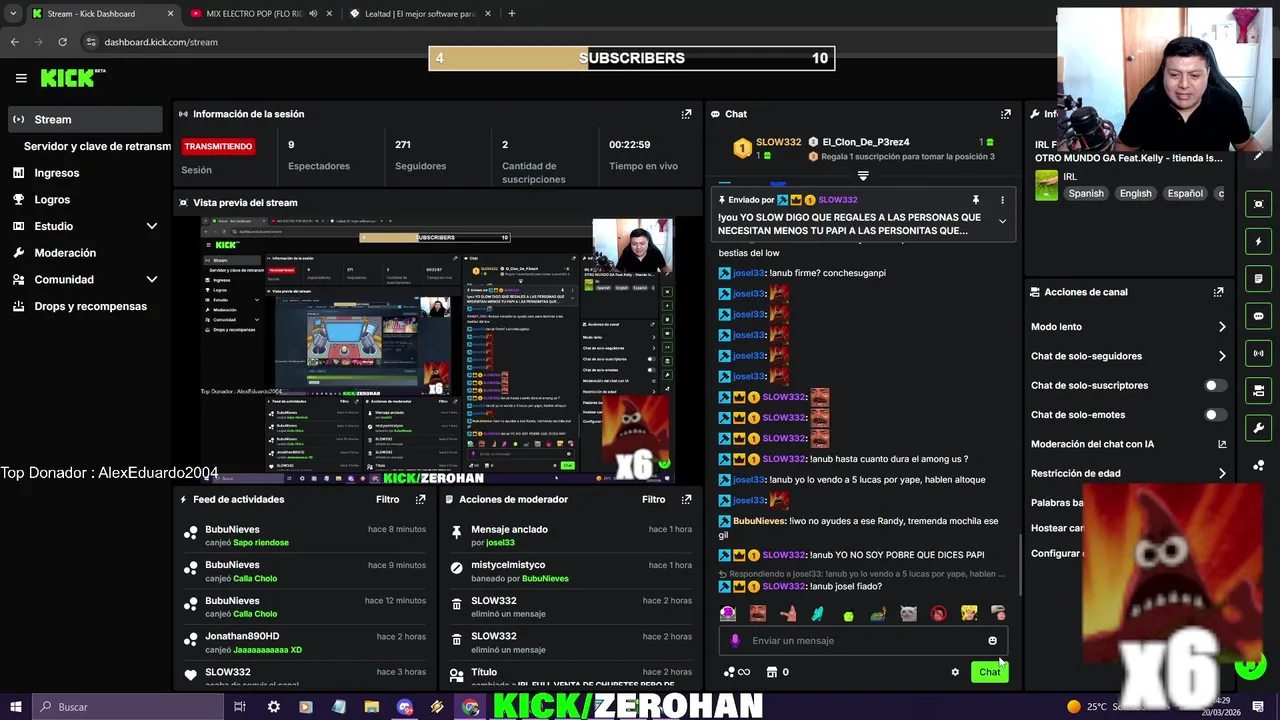The image size is (1280, 720).
Task: Pop out the Chat panel
Action: [x=1006, y=114]
